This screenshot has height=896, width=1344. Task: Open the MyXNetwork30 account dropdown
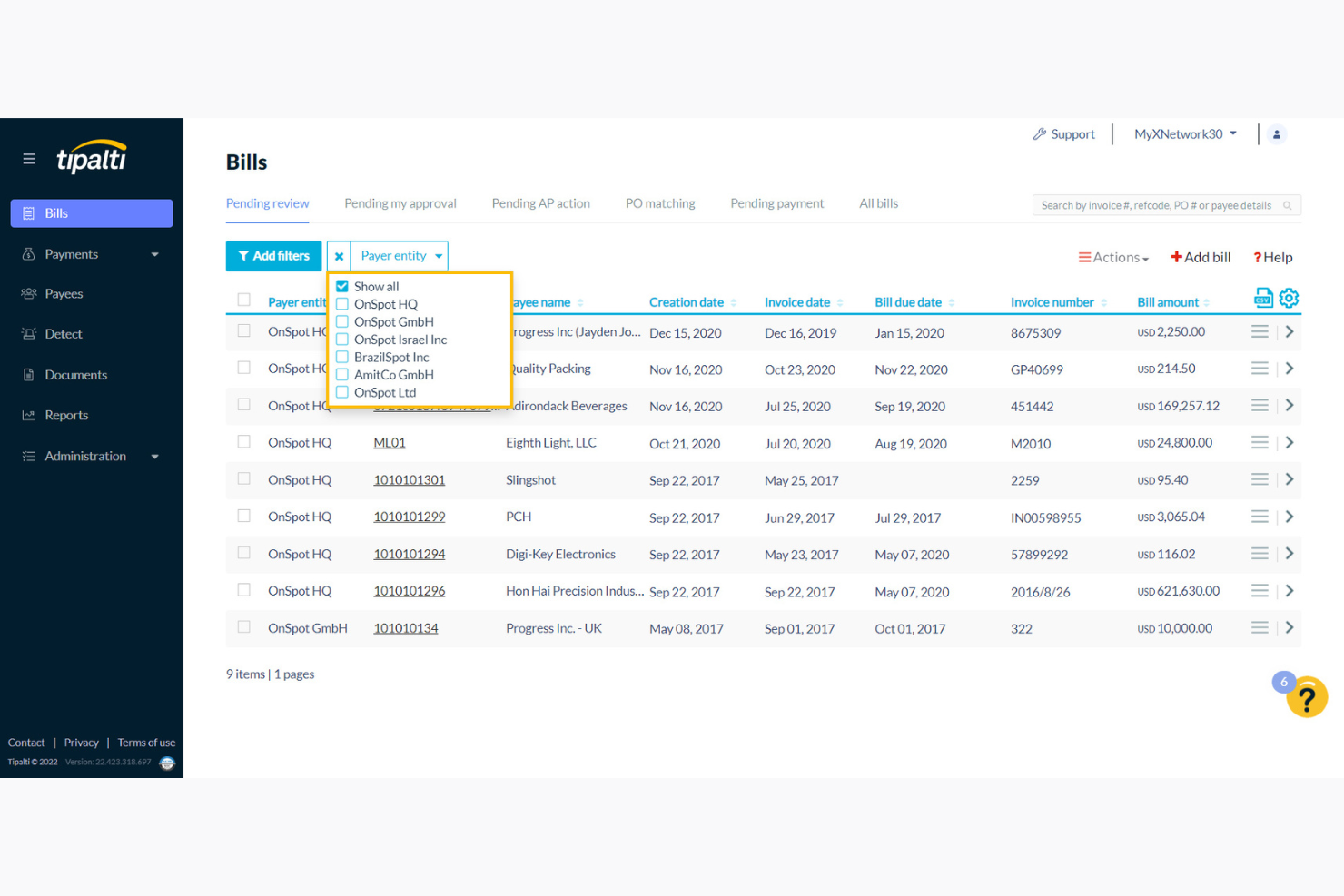(x=1185, y=134)
